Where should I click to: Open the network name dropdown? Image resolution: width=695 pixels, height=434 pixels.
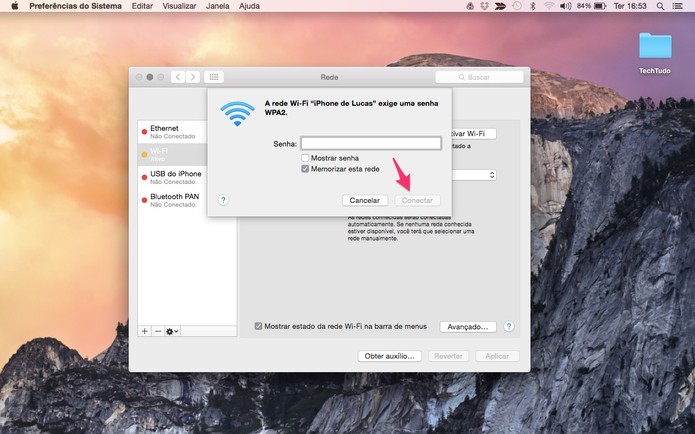(x=473, y=175)
